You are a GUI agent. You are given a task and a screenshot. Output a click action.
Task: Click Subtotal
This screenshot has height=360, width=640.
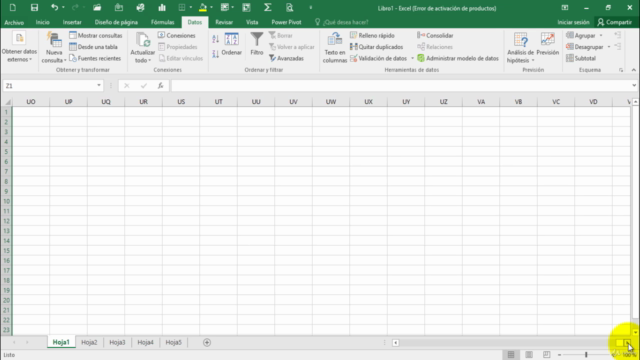point(581,58)
